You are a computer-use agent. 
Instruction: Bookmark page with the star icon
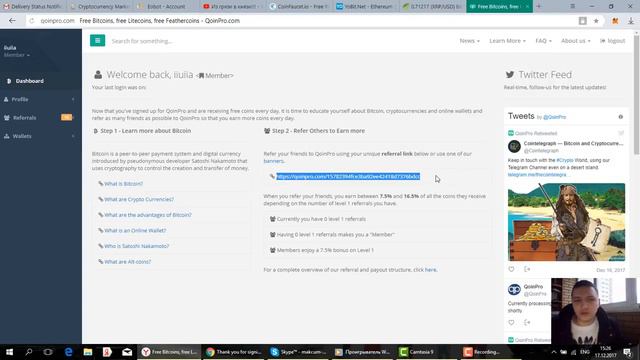click(x=596, y=21)
